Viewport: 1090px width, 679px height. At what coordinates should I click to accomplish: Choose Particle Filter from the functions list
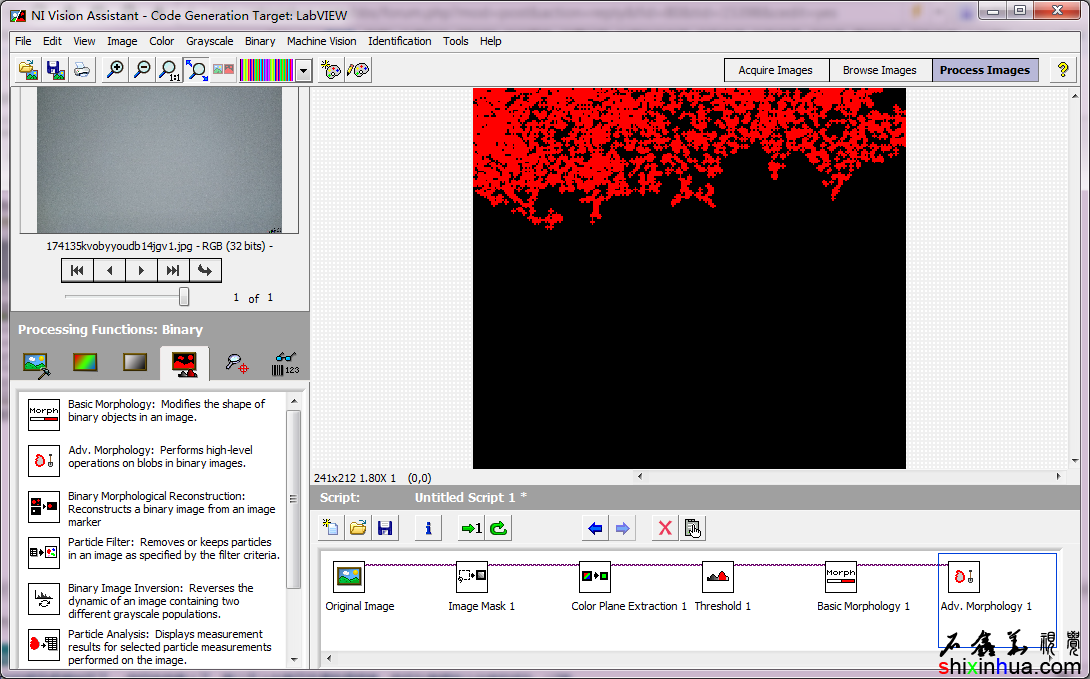tap(44, 550)
